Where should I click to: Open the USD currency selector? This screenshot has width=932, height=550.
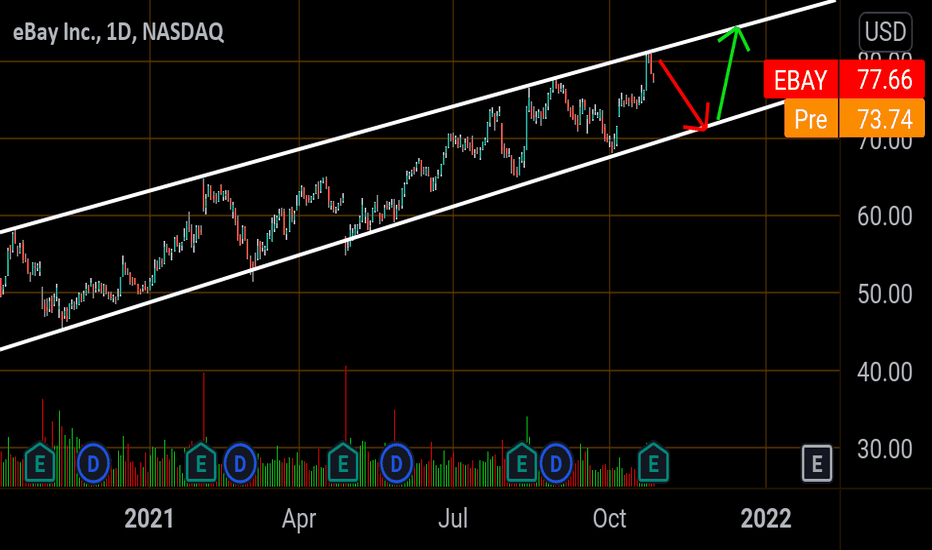(885, 32)
